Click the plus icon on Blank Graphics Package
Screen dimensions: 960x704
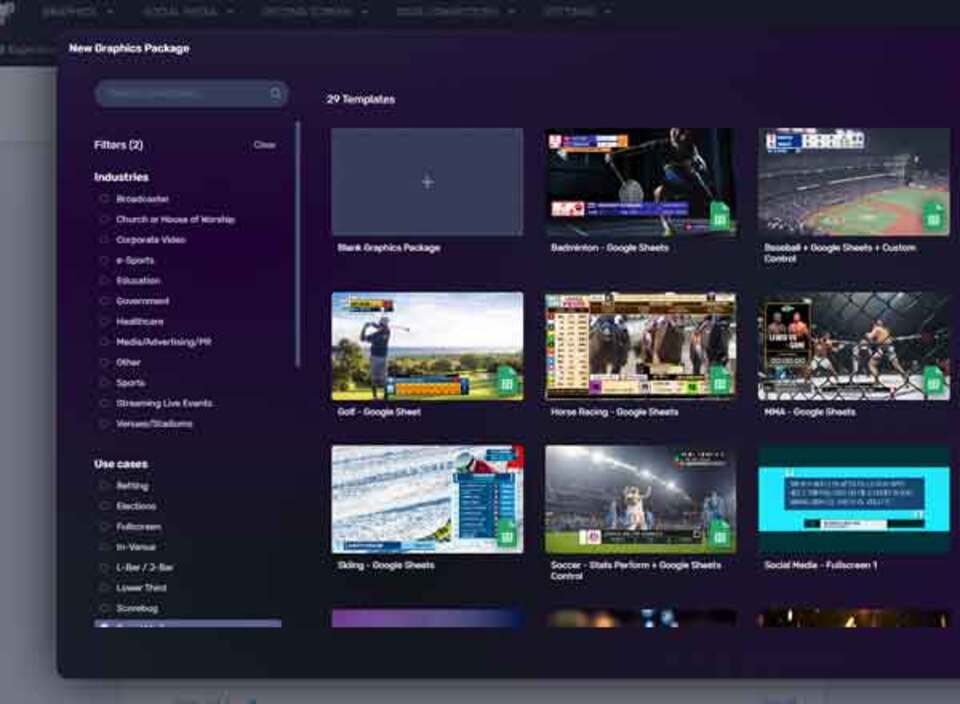427,182
